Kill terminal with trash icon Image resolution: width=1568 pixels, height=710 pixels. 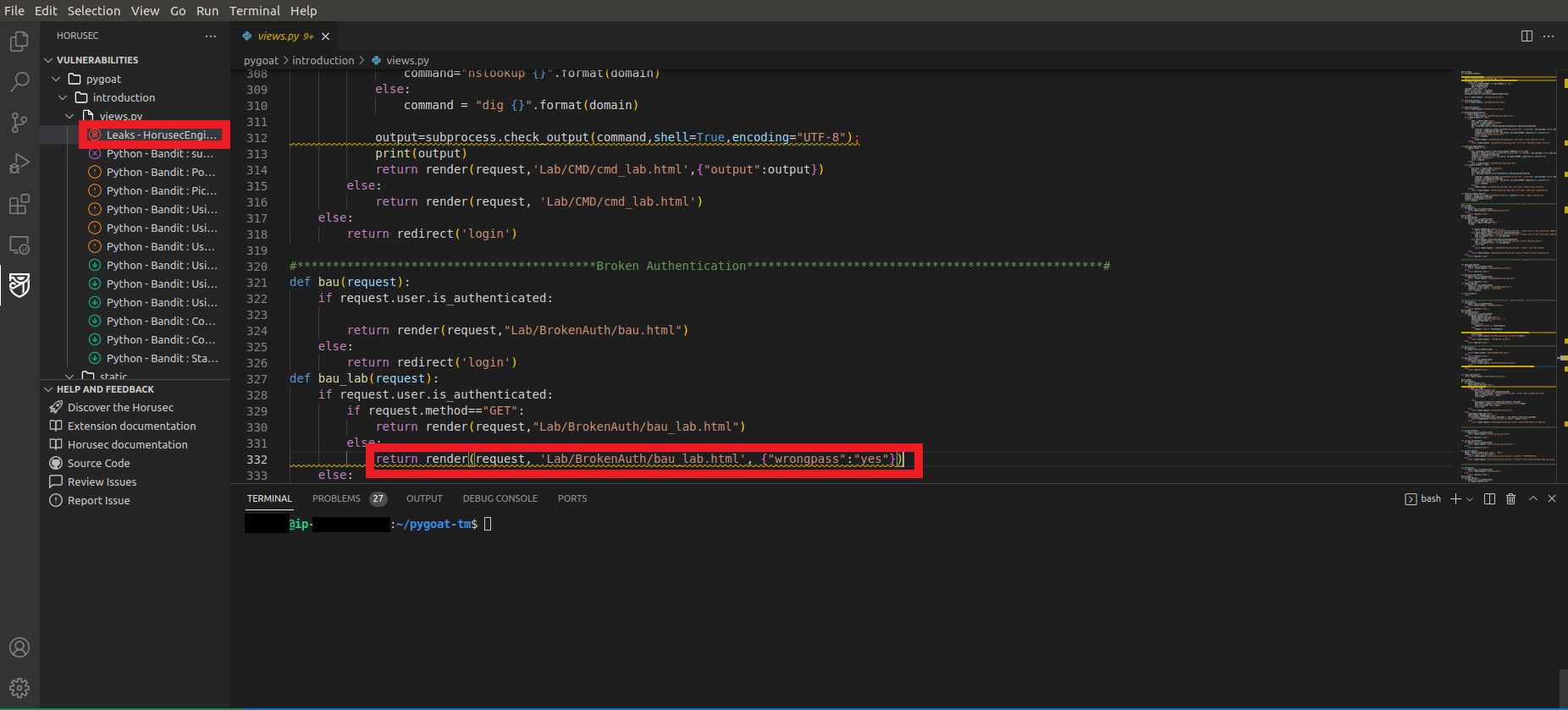pos(1511,498)
